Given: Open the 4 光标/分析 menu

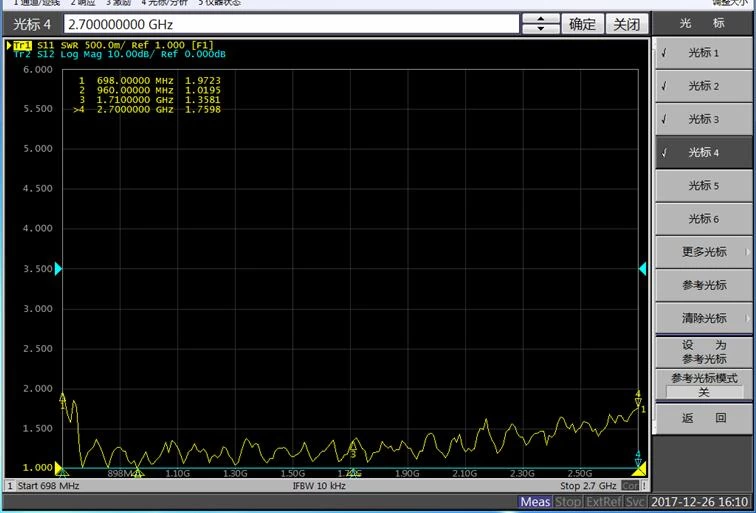Looking at the screenshot, I should 164,3.
